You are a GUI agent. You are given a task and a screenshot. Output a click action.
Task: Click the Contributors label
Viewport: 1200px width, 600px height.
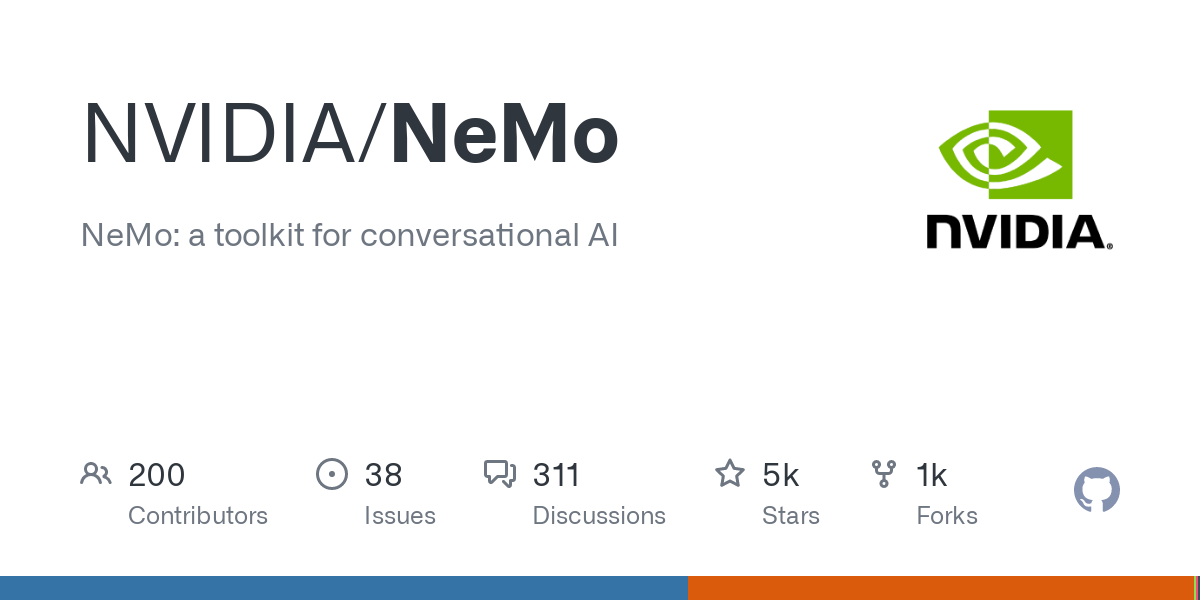click(x=198, y=516)
